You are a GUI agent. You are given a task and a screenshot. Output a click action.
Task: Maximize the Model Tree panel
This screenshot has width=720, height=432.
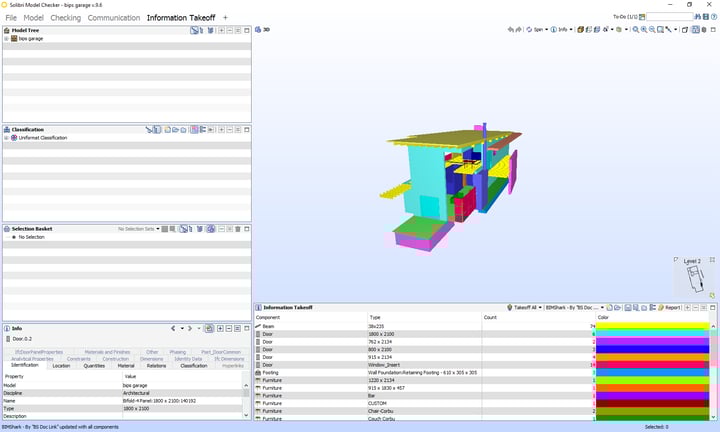pyautogui.click(x=247, y=30)
